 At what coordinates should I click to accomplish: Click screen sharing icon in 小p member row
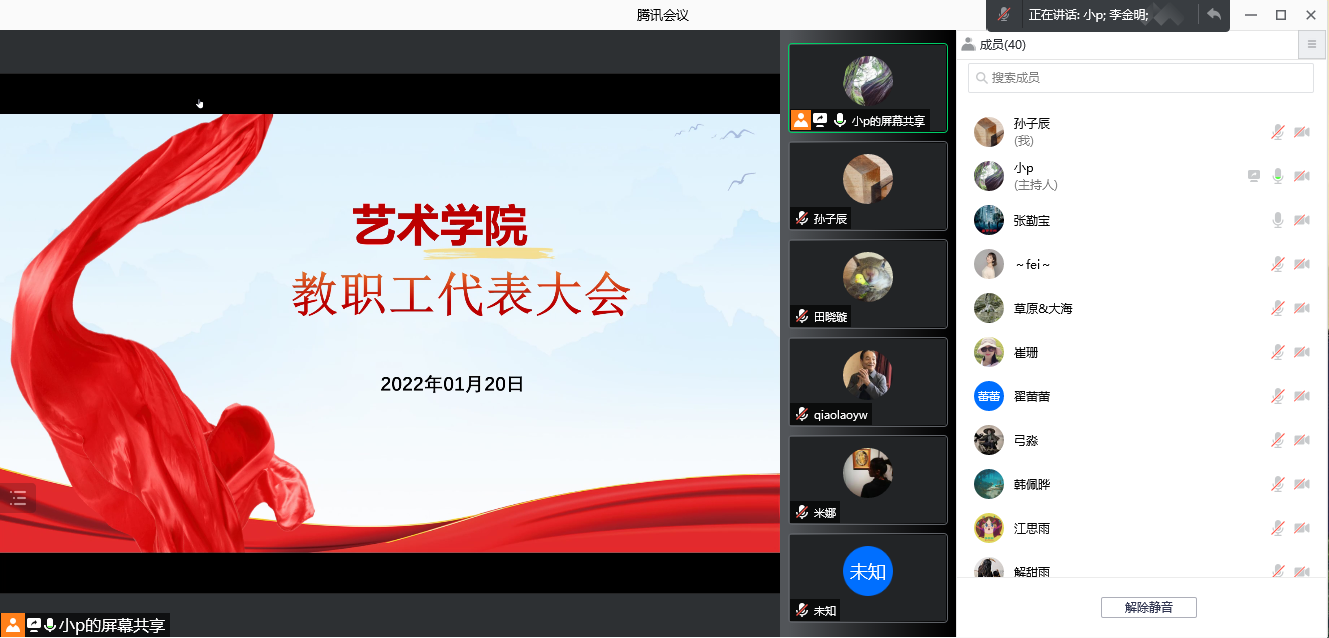pyautogui.click(x=1254, y=176)
